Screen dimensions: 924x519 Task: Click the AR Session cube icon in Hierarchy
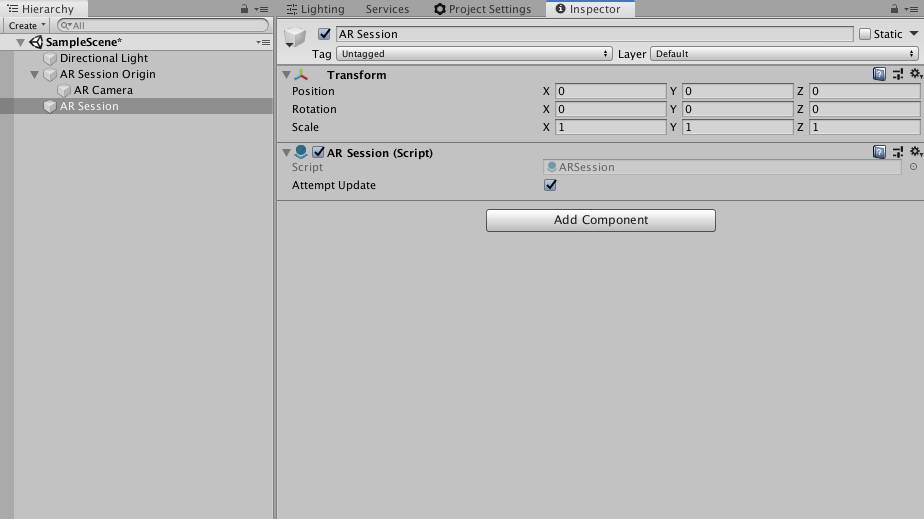point(50,106)
